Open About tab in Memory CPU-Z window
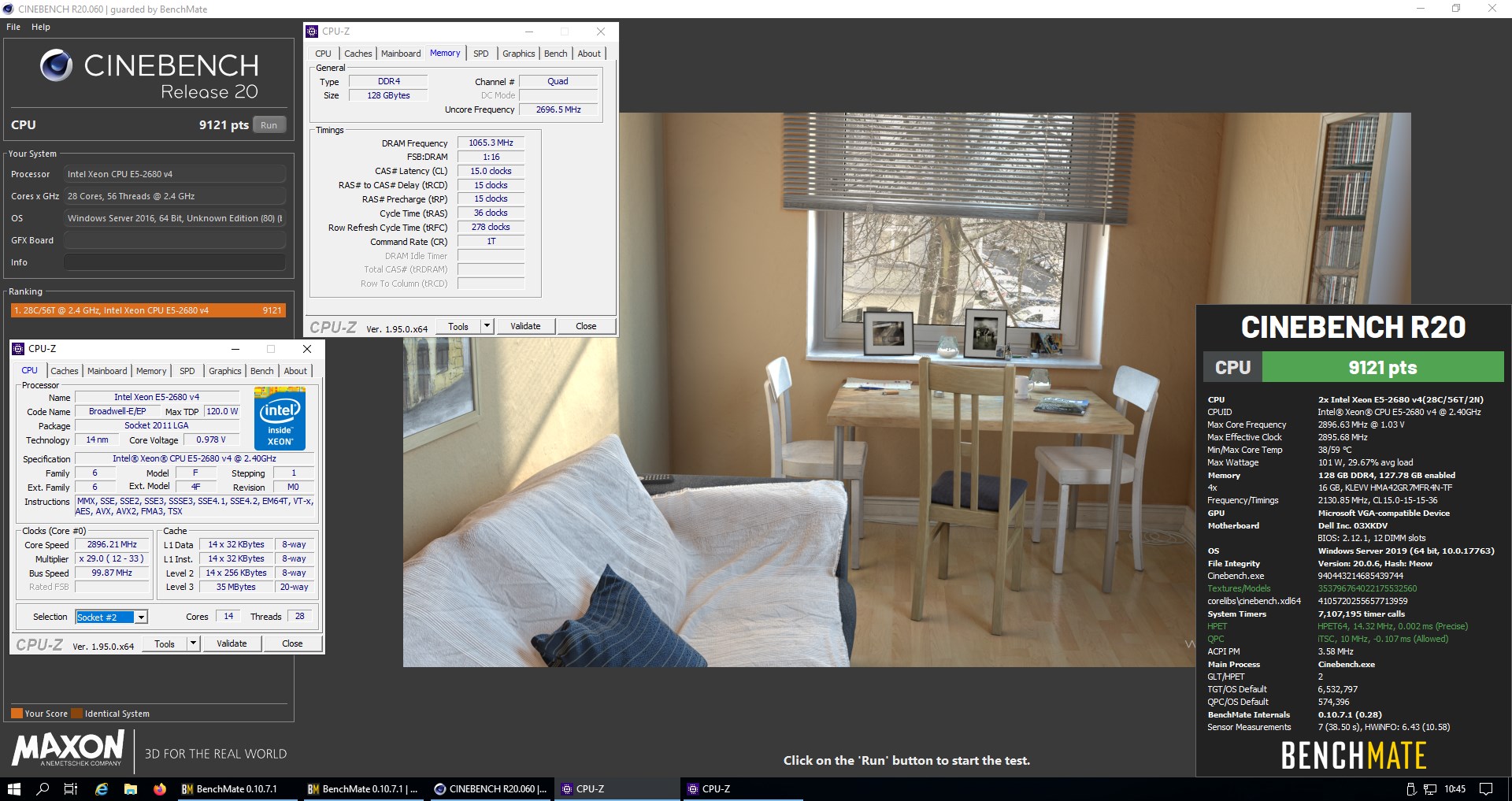 click(x=589, y=54)
